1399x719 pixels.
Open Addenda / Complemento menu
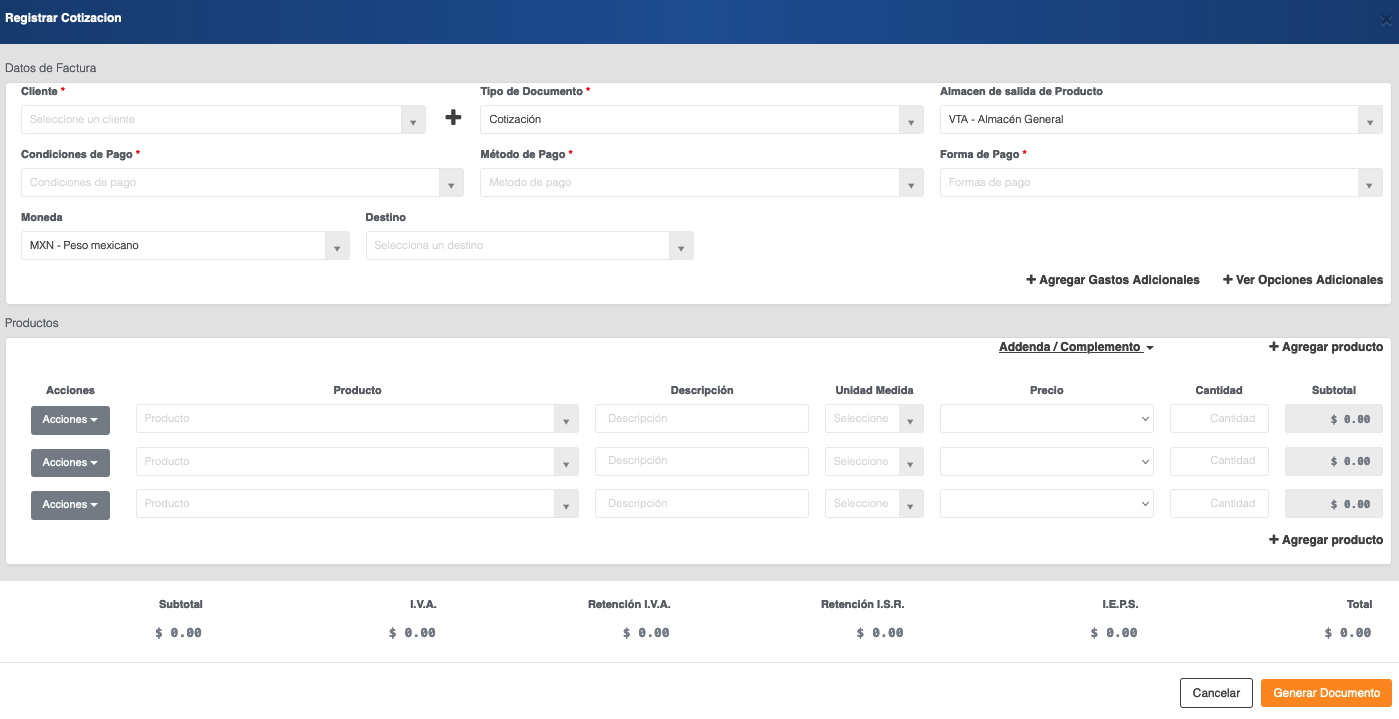click(1076, 347)
